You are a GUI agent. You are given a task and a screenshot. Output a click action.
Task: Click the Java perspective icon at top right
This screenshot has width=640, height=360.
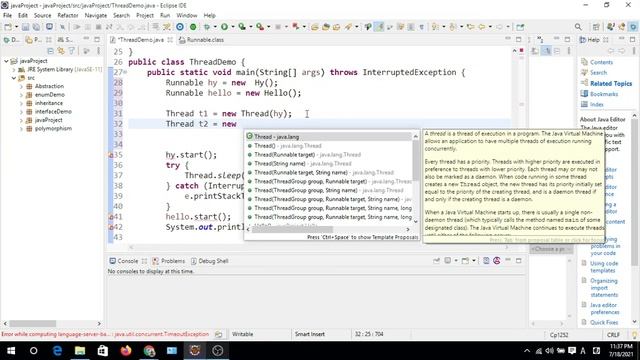[x=611, y=27]
